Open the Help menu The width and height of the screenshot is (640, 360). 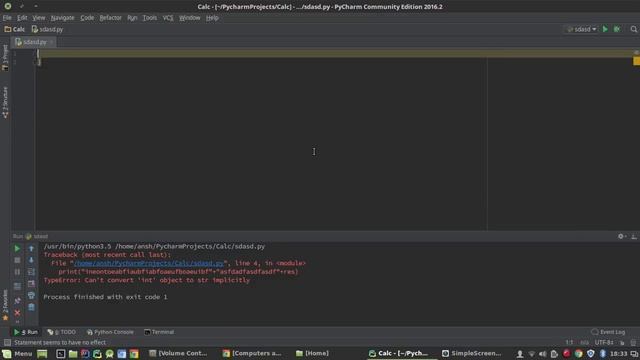coord(212,18)
